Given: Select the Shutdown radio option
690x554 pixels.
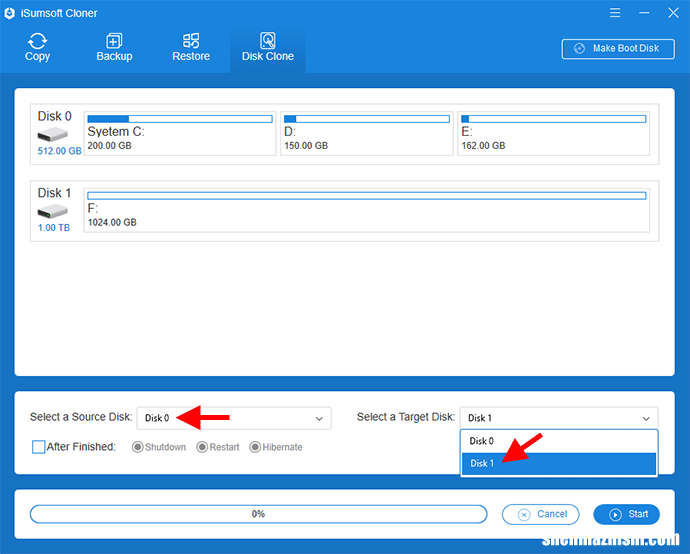Looking at the screenshot, I should [159, 447].
